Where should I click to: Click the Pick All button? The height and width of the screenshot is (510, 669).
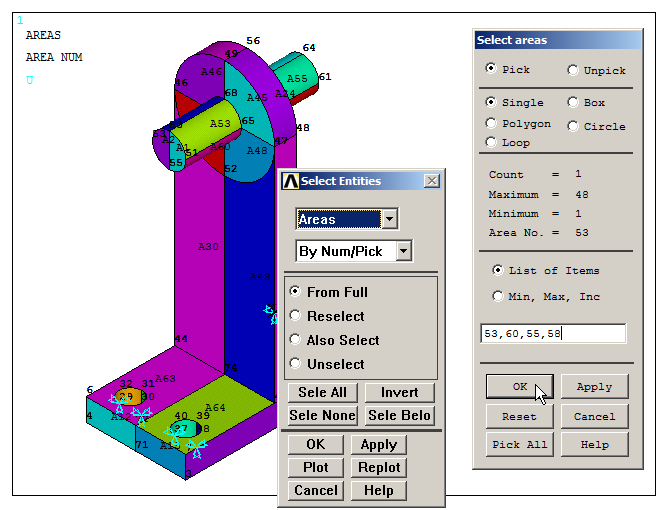pos(519,444)
